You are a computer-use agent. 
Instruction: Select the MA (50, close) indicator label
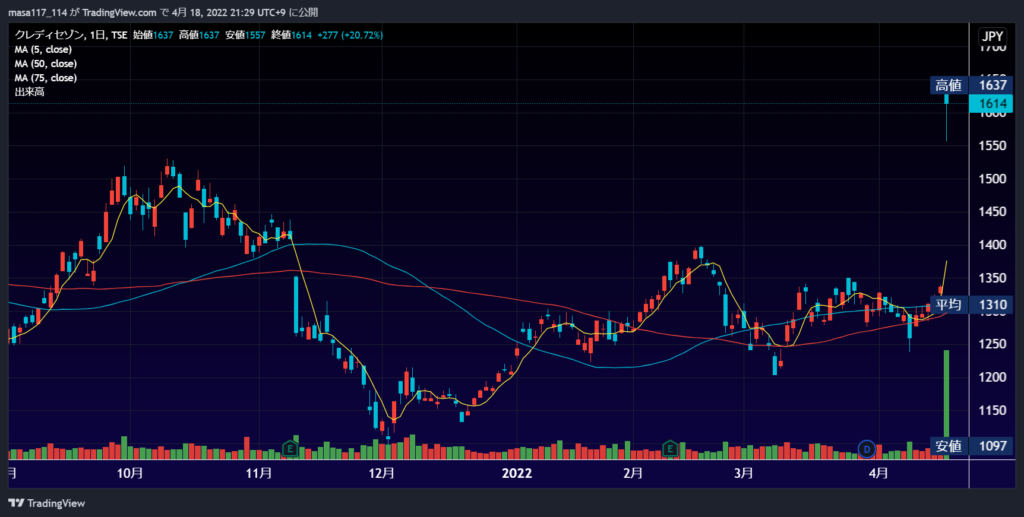[x=46, y=64]
